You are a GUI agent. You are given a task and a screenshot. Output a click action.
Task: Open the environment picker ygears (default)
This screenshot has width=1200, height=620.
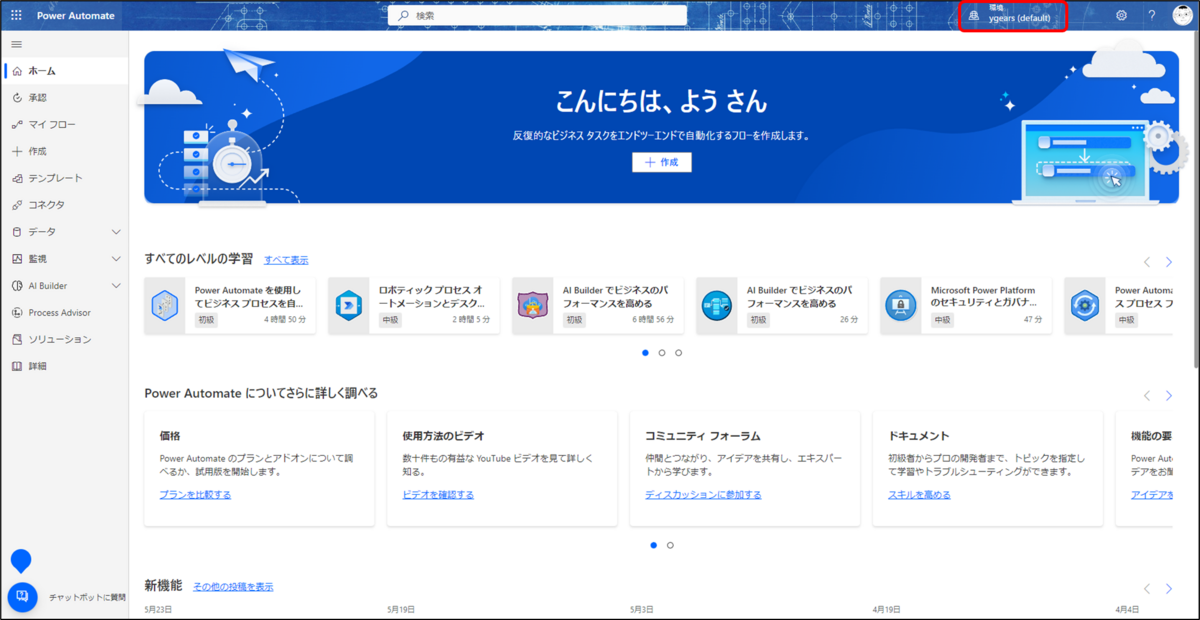(1013, 16)
